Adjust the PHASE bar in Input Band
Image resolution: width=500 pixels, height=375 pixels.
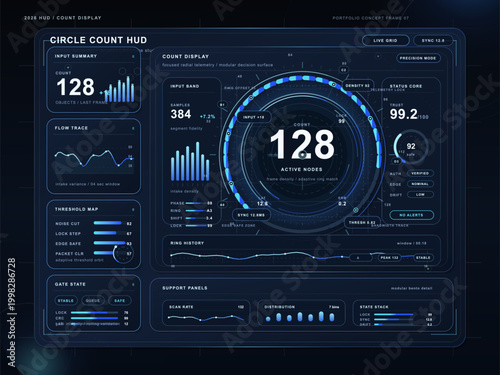[196, 203]
